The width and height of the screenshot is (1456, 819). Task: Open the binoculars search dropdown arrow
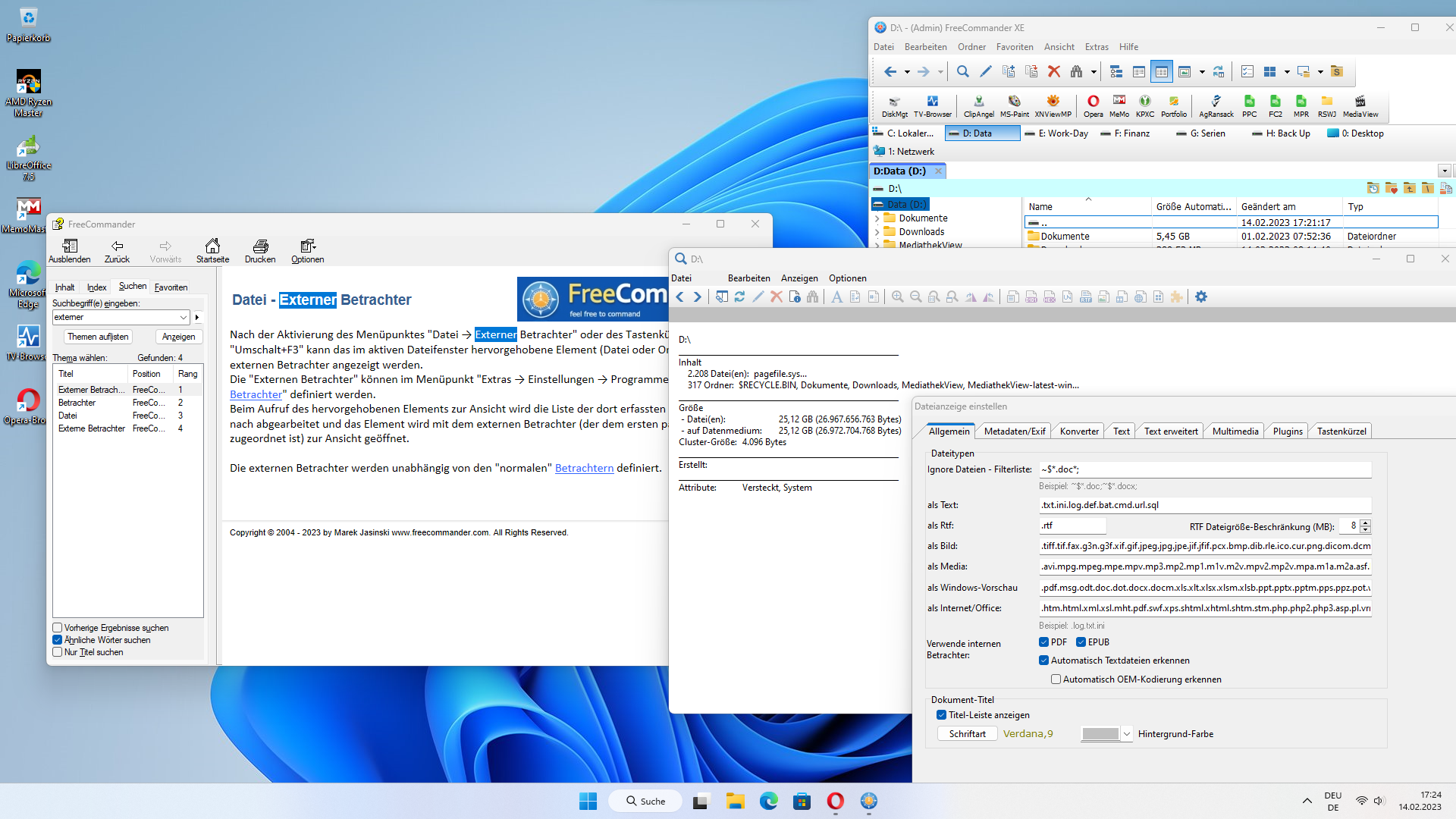pyautogui.click(x=1094, y=73)
